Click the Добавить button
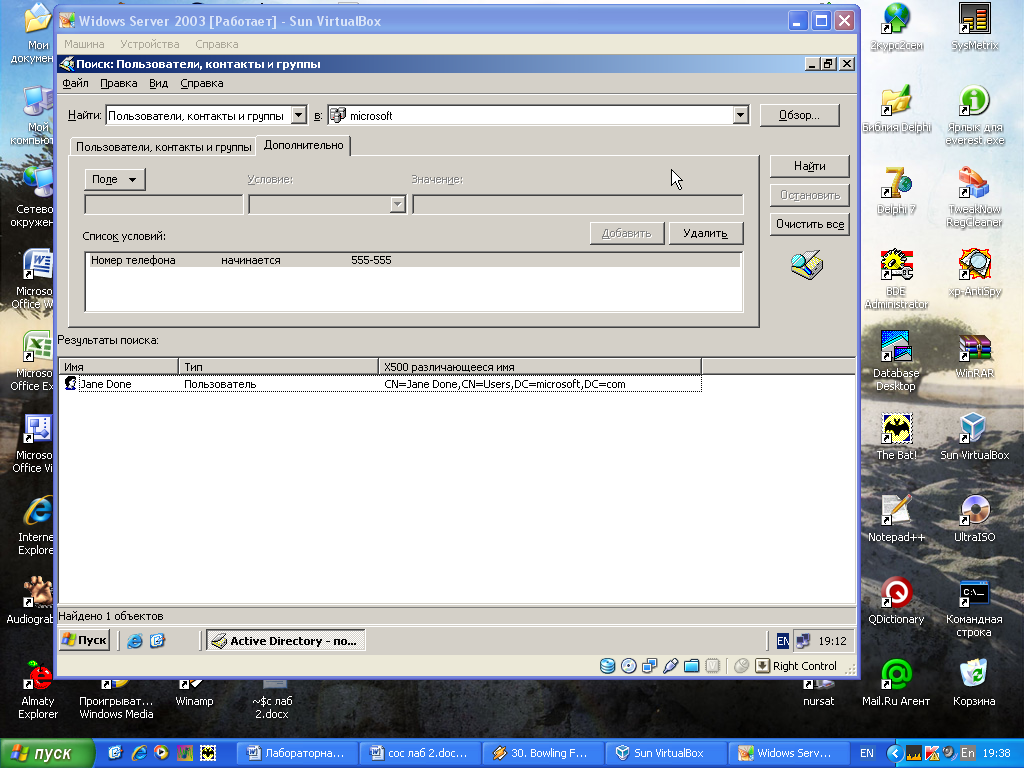The image size is (1024, 768). pos(626,233)
